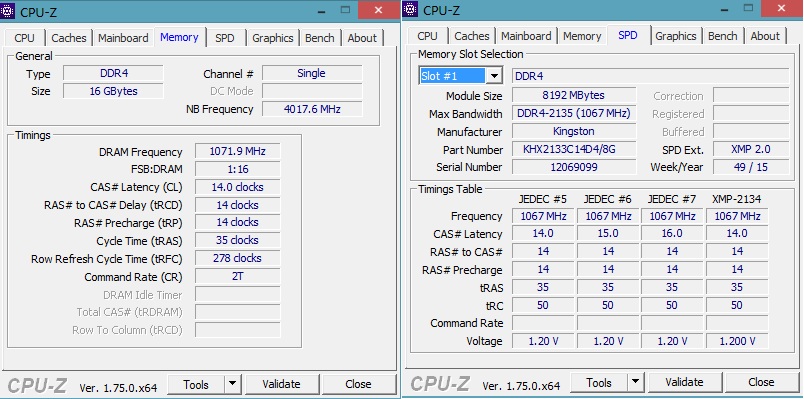Click Tools button in left window
The image size is (804, 399).
point(196,384)
